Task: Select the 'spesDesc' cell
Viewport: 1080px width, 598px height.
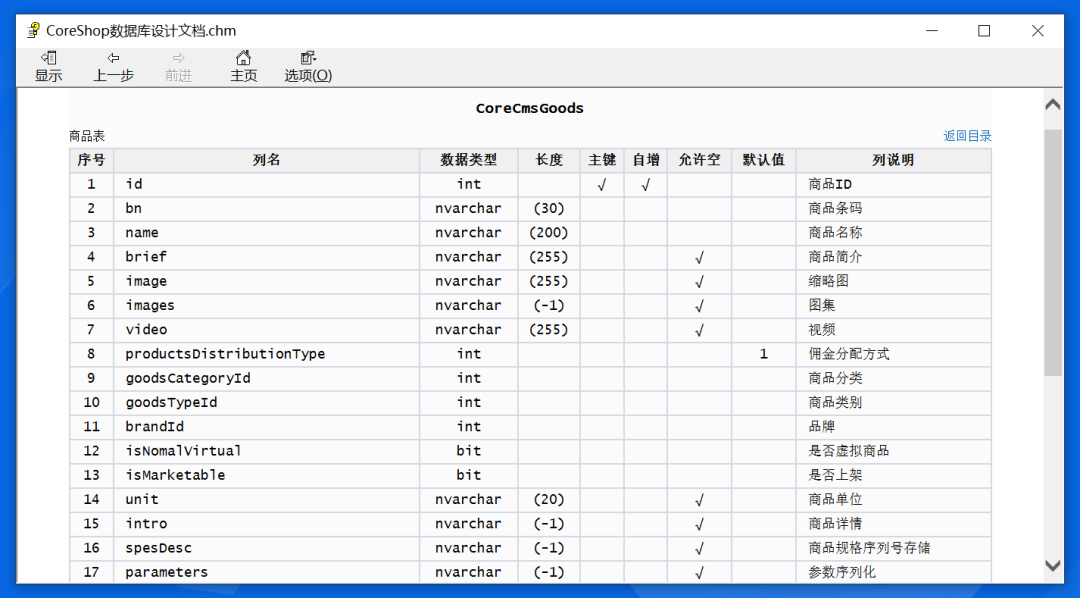Action: 267,548
